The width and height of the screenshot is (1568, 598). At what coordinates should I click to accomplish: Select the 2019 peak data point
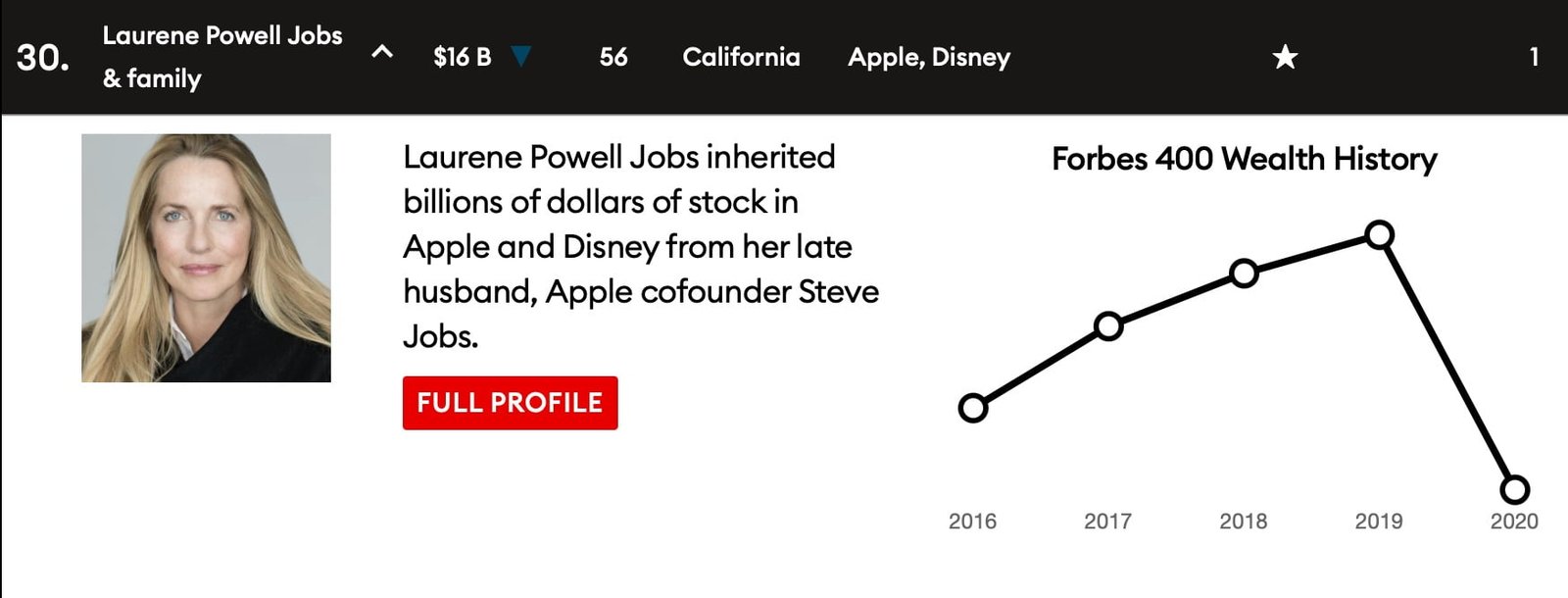pos(1379,235)
